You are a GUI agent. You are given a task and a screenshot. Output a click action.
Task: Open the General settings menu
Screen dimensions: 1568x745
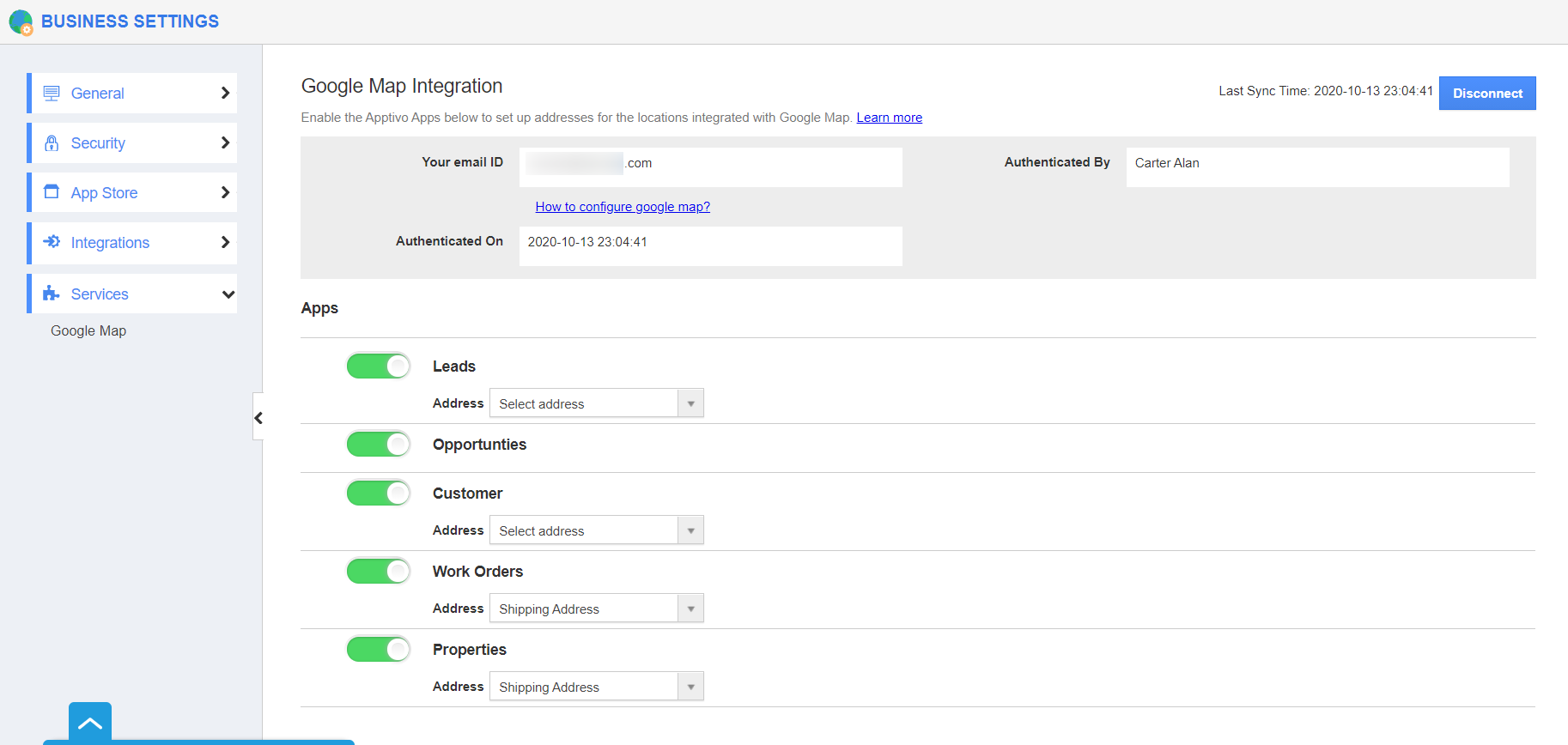coord(132,93)
